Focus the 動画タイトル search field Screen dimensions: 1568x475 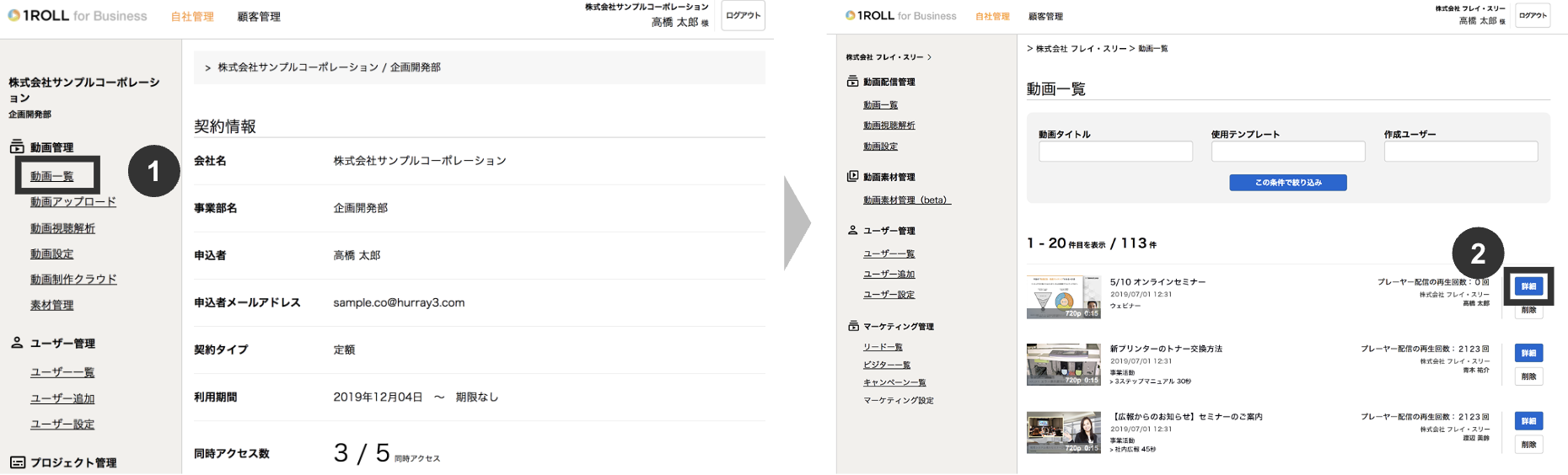pos(1115,152)
